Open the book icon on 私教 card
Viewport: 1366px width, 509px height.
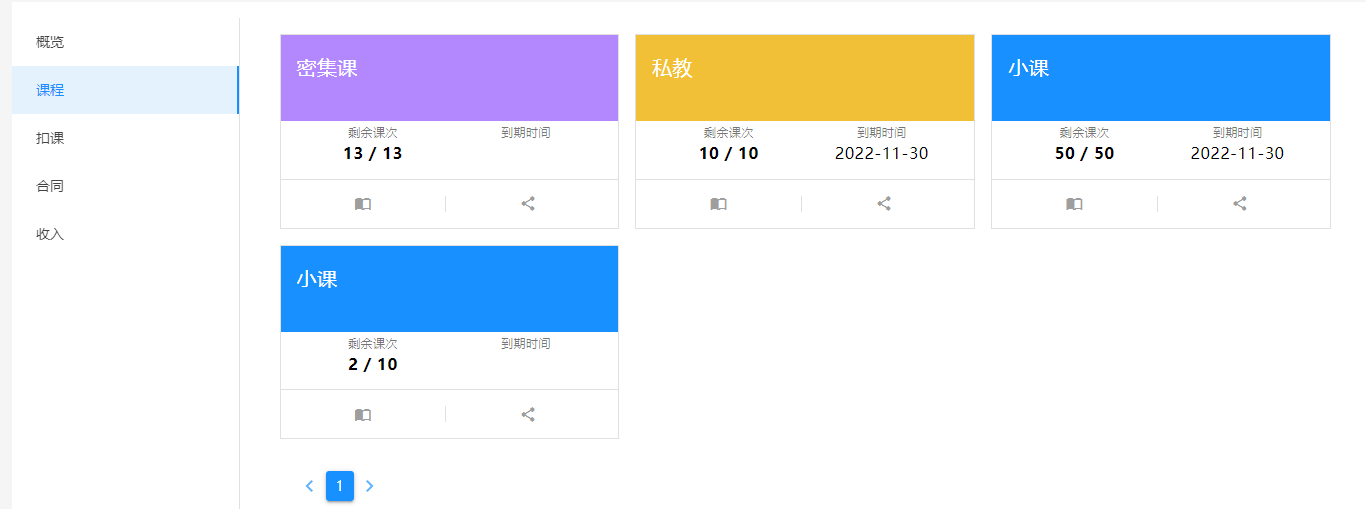(718, 204)
